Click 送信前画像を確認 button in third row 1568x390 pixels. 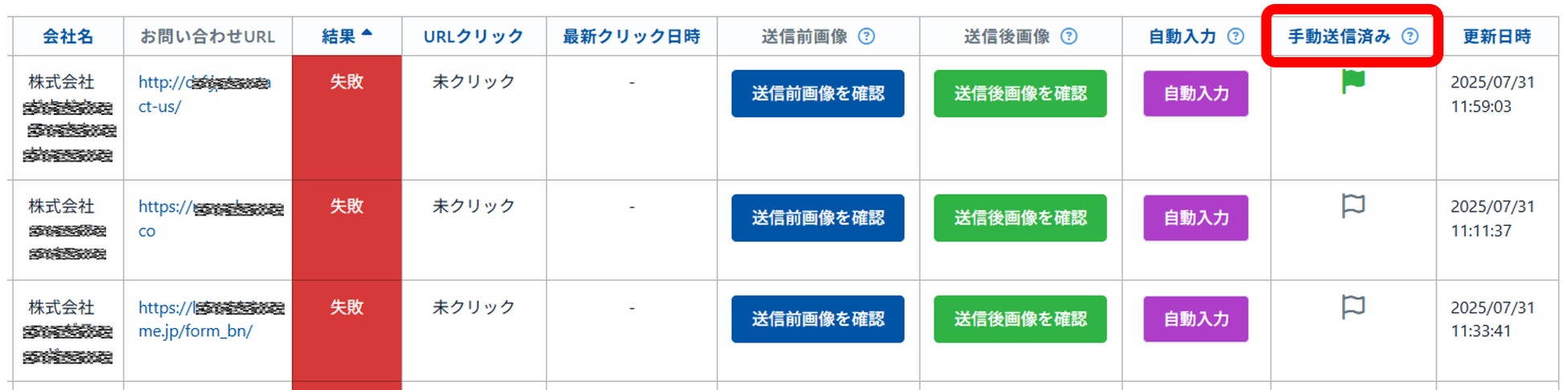pos(818,319)
